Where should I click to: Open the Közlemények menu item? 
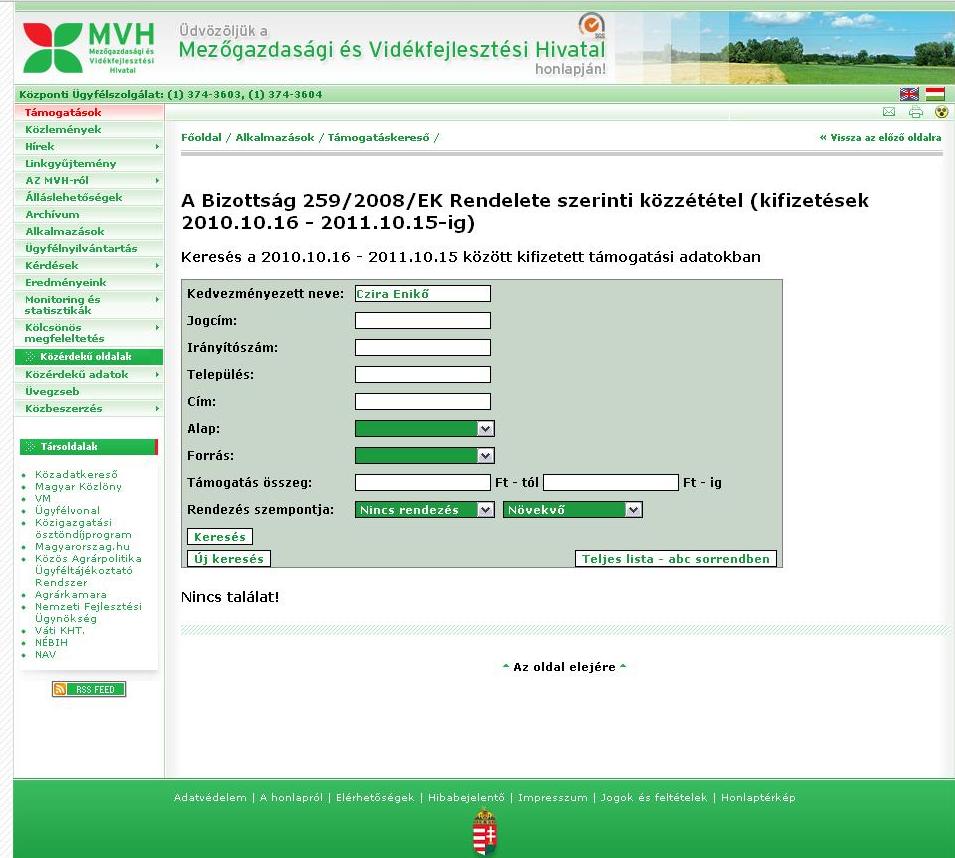[89, 130]
